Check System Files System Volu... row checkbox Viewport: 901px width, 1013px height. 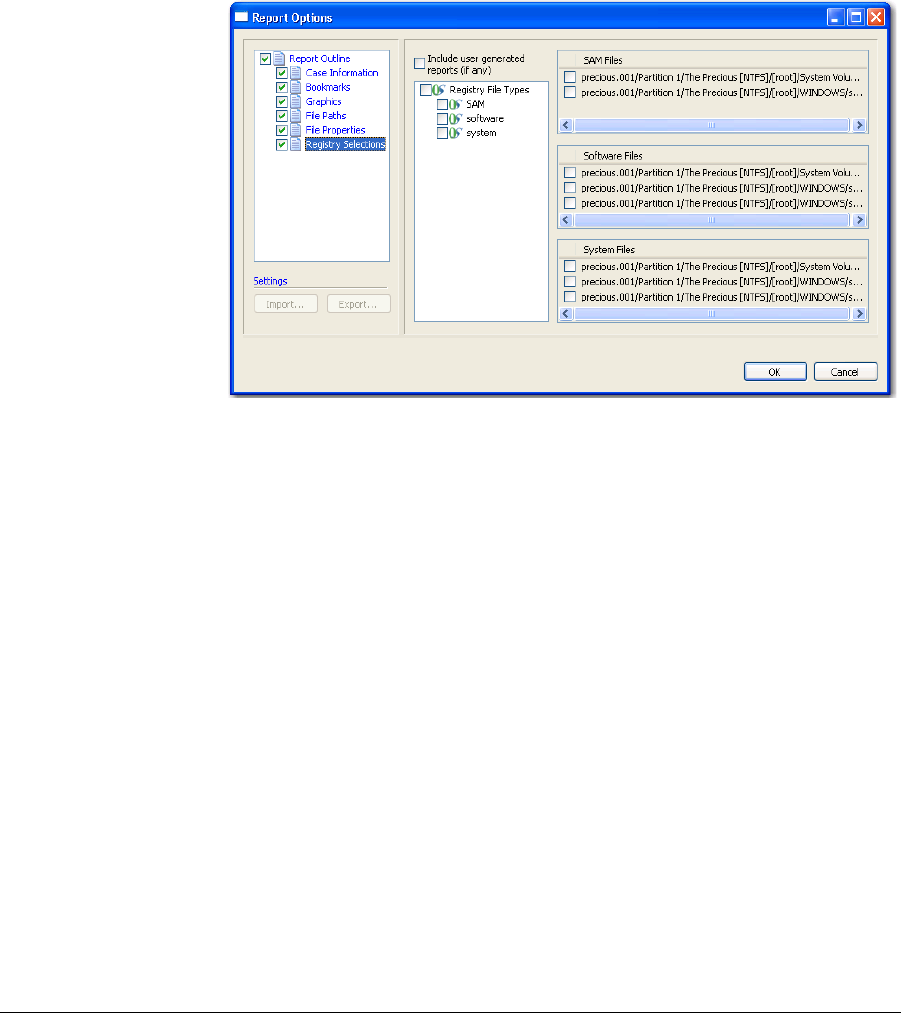tap(570, 266)
